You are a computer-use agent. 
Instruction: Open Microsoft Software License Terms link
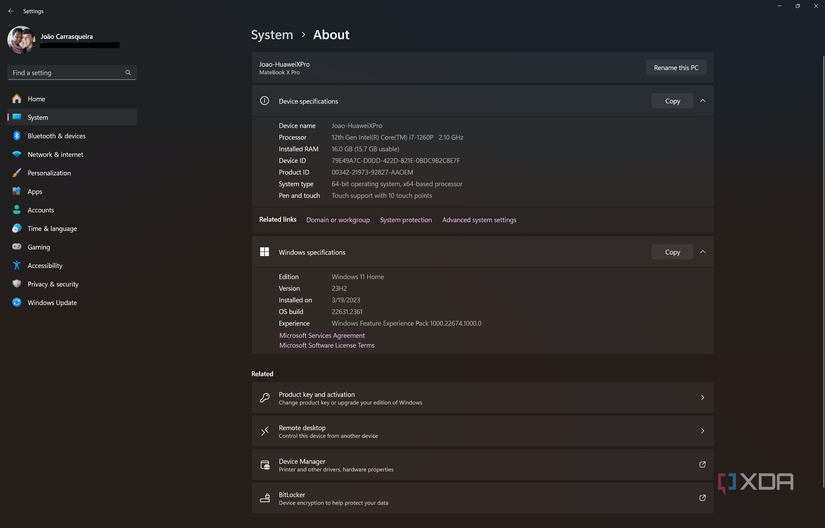coord(326,346)
